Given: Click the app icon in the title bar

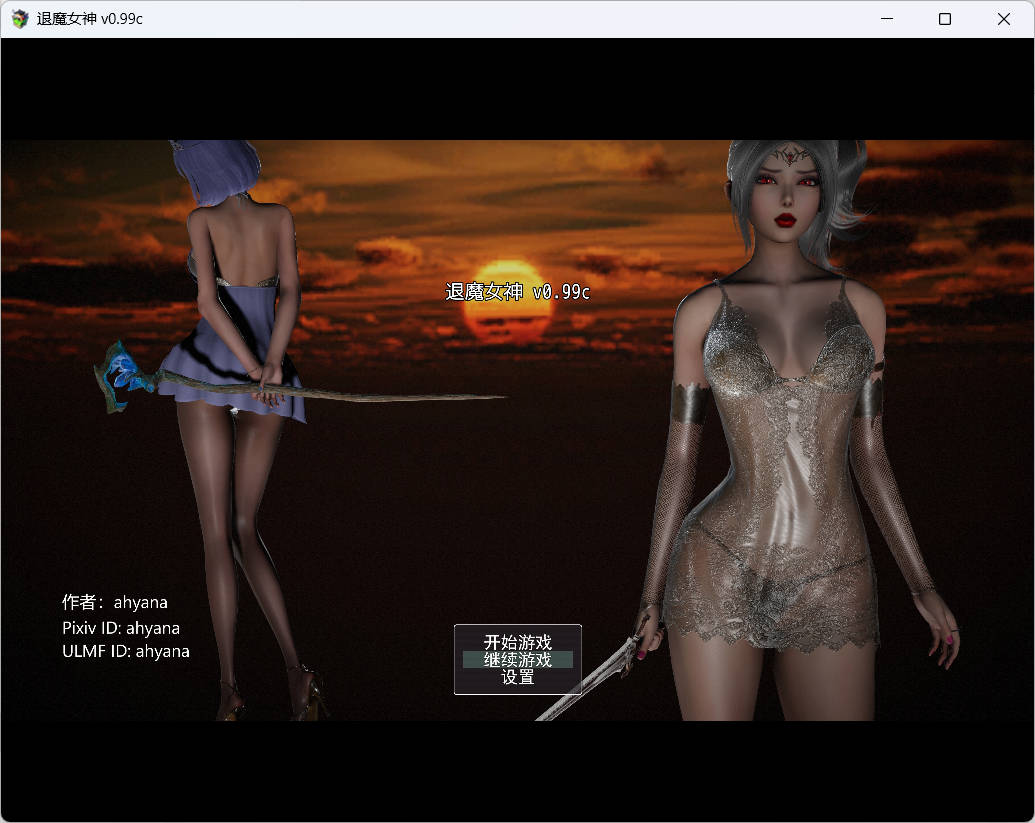Looking at the screenshot, I should point(19,18).
